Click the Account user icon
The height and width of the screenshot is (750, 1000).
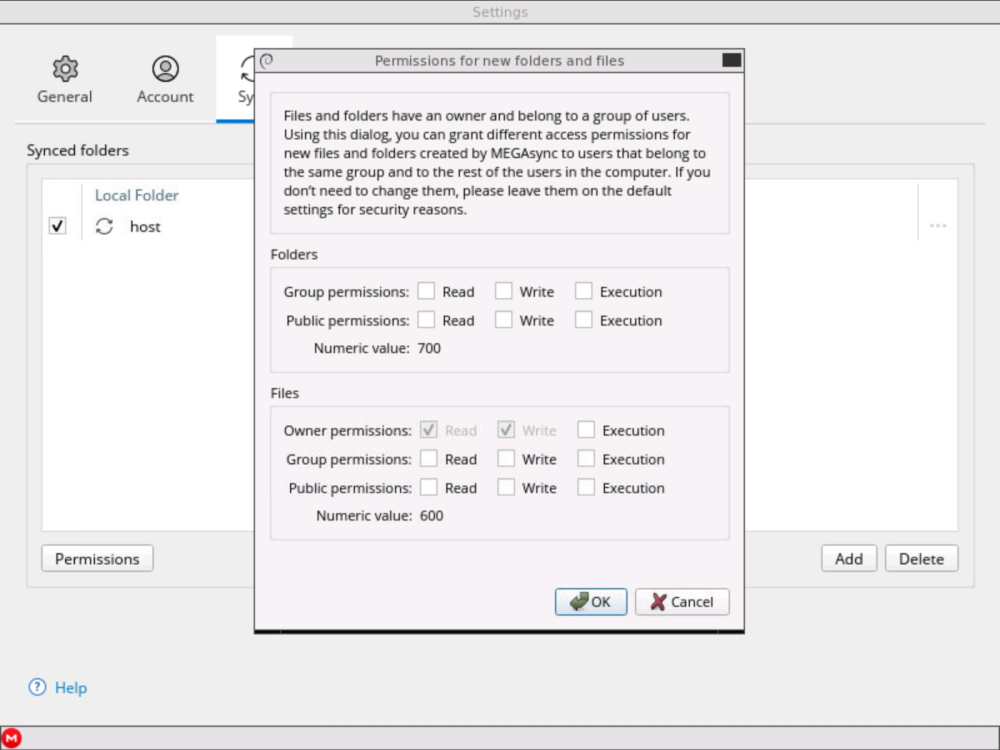pos(165,68)
